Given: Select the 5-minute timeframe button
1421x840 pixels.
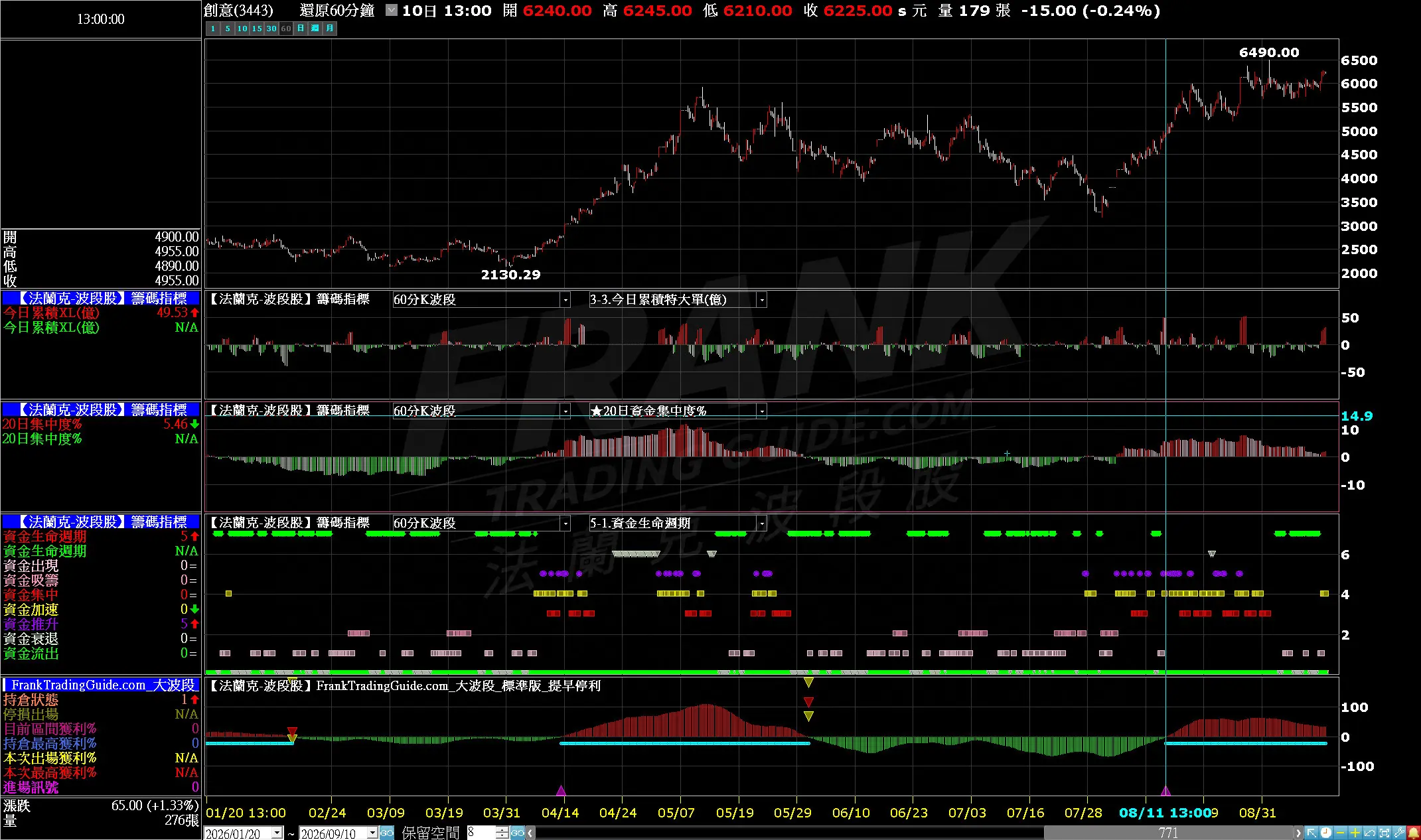Looking at the screenshot, I should [x=228, y=29].
